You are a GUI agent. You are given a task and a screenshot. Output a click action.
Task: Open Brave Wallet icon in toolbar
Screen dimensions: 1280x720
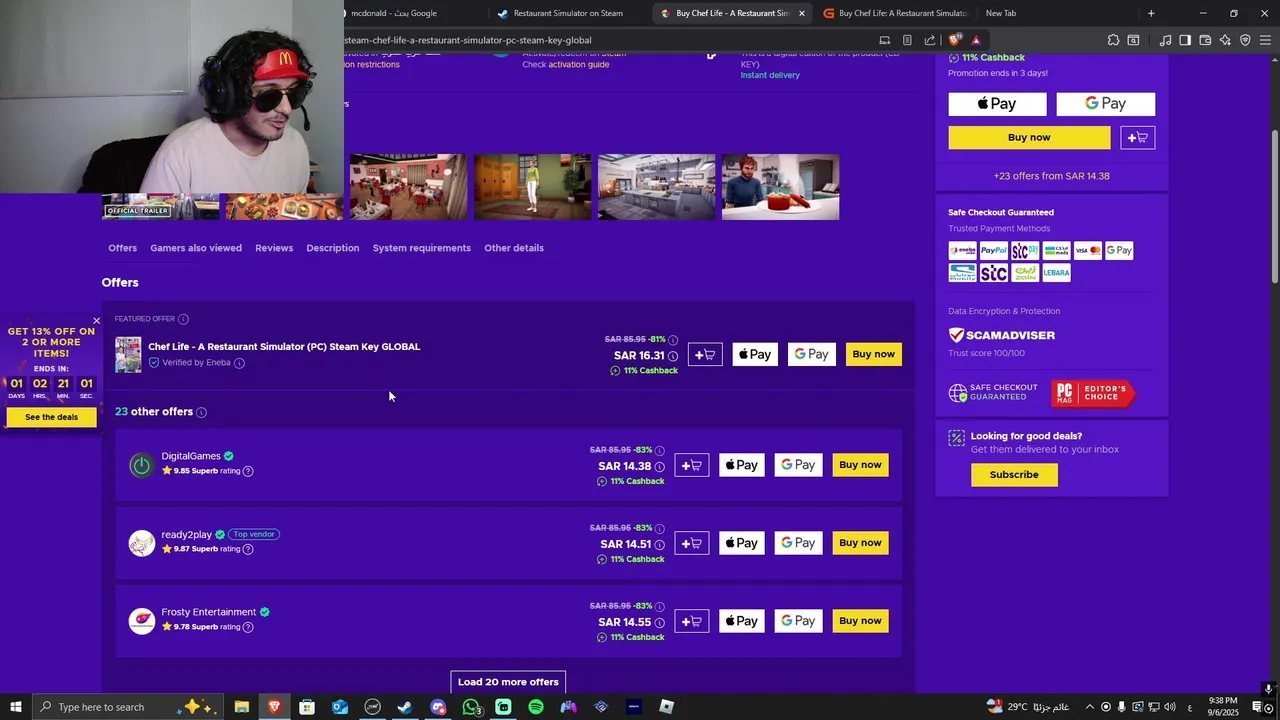click(1205, 40)
